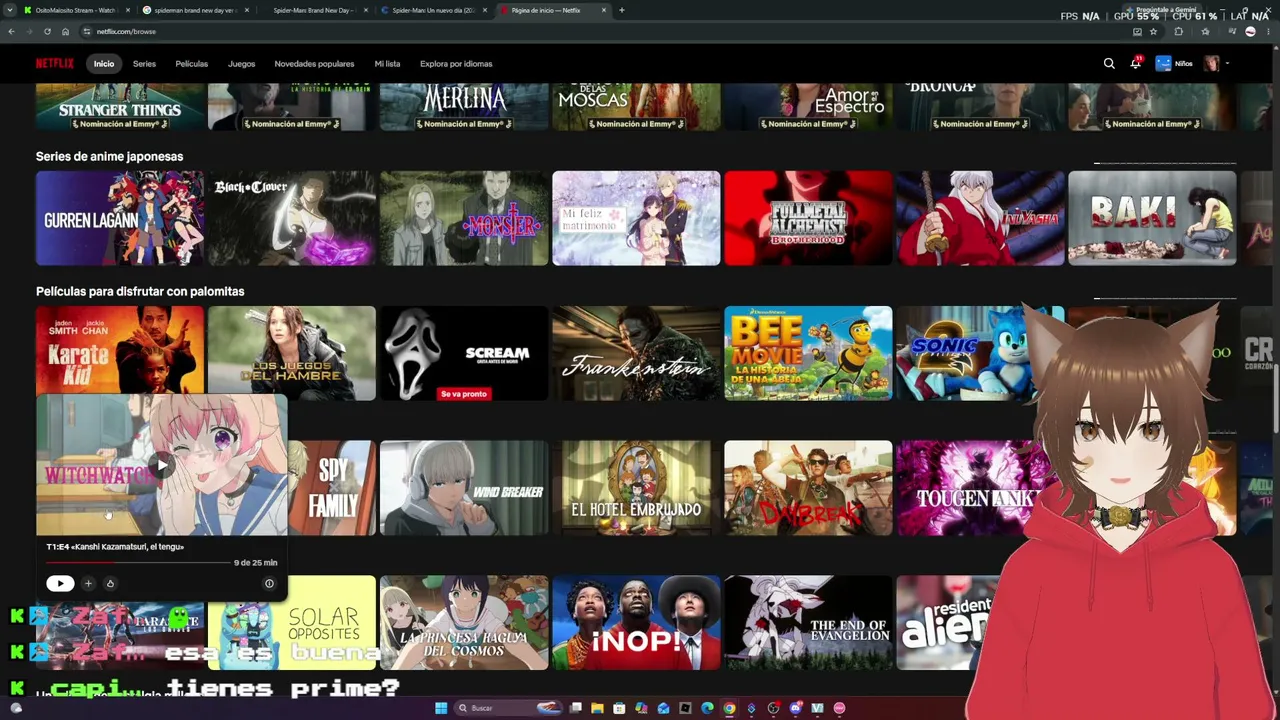
Task: Open Mi lista
Action: (387, 64)
